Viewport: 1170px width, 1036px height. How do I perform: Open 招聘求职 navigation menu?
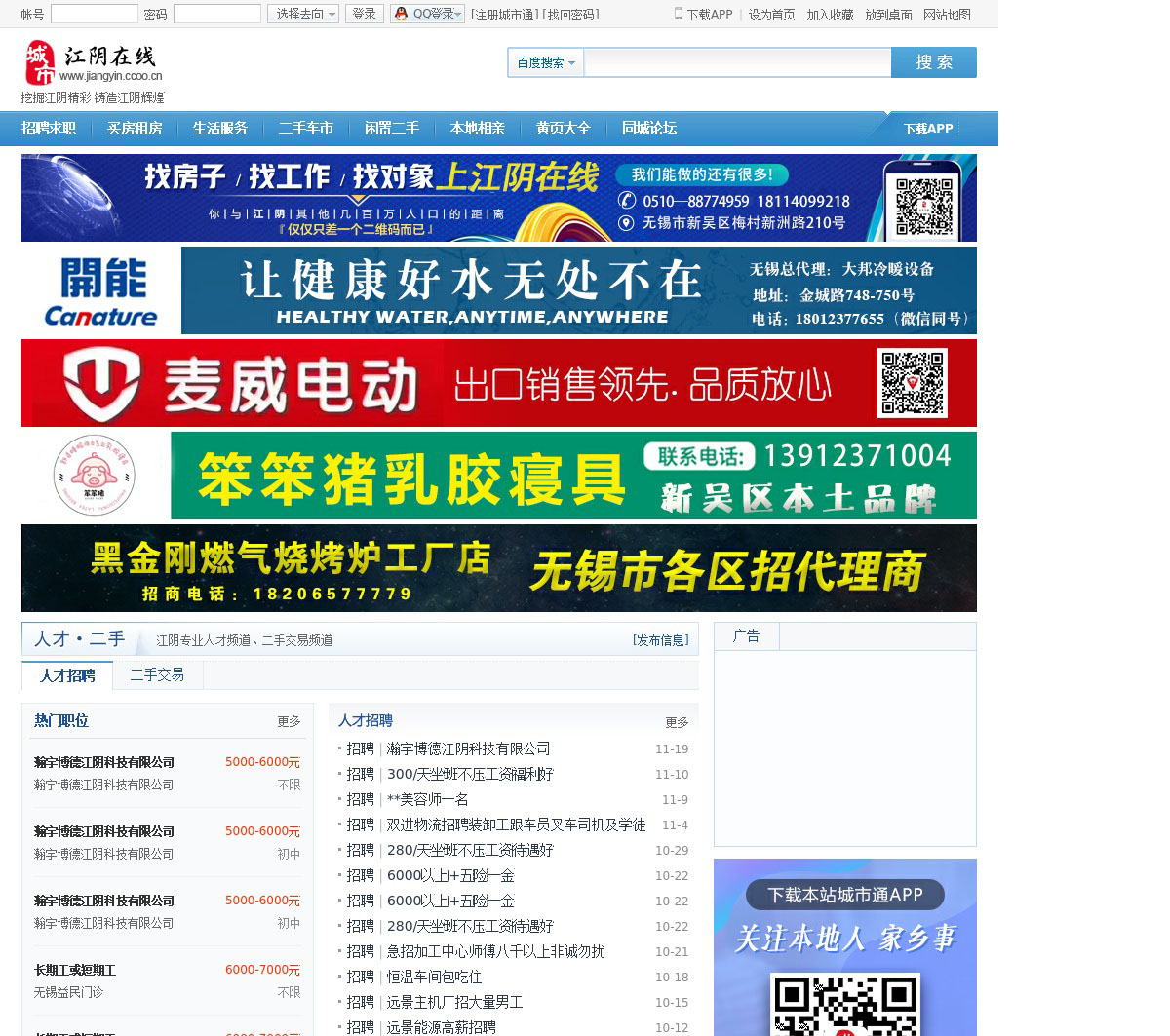pos(49,128)
